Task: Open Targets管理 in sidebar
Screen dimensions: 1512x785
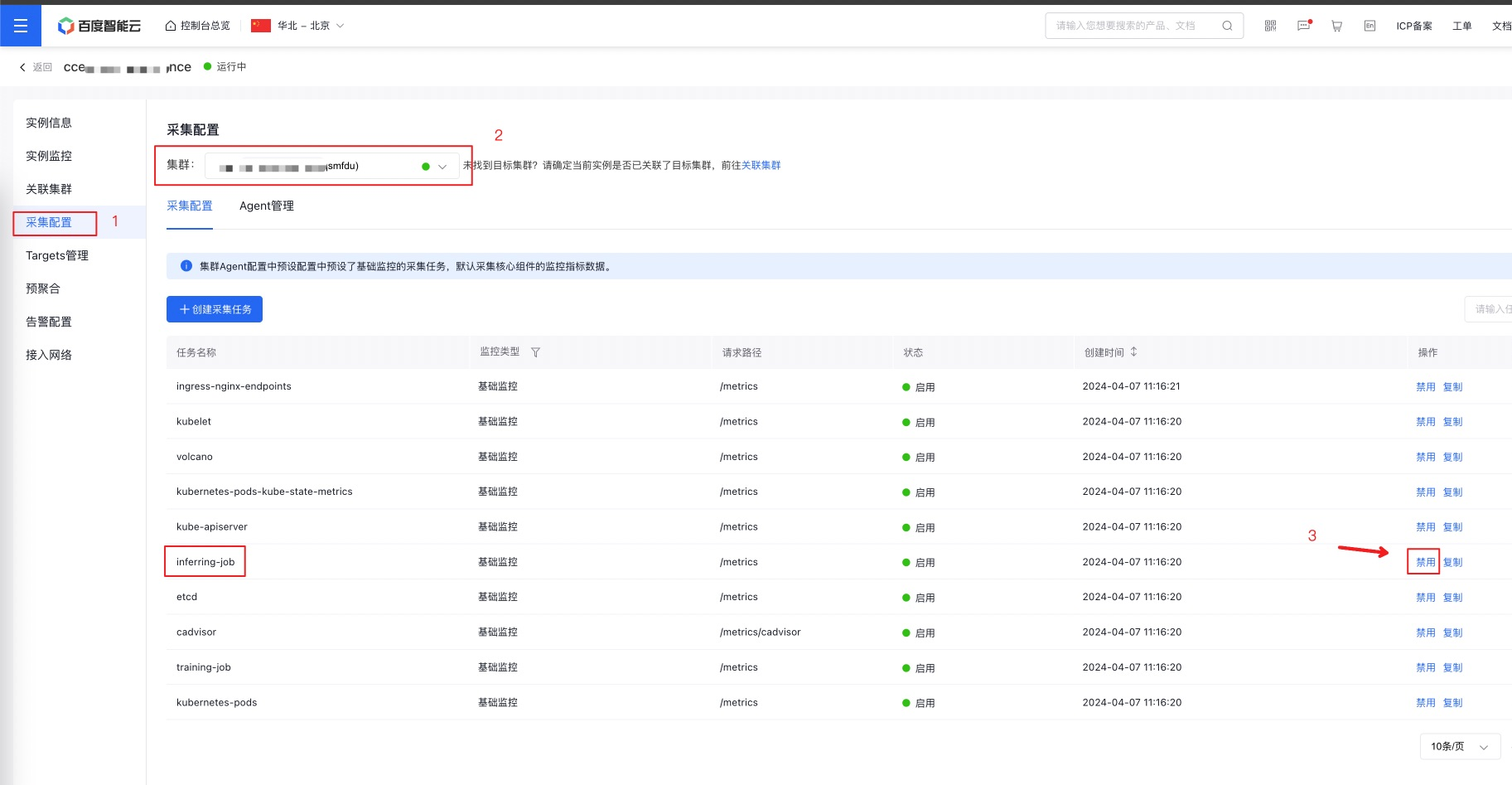Action: (57, 255)
